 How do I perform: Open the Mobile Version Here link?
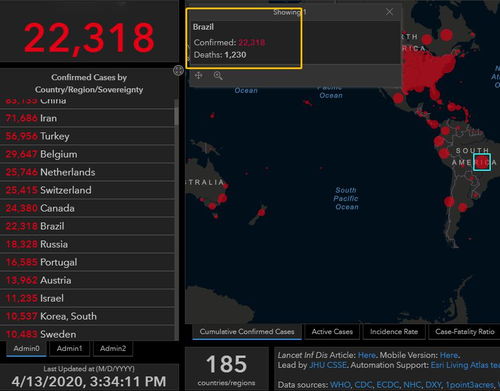(x=449, y=355)
